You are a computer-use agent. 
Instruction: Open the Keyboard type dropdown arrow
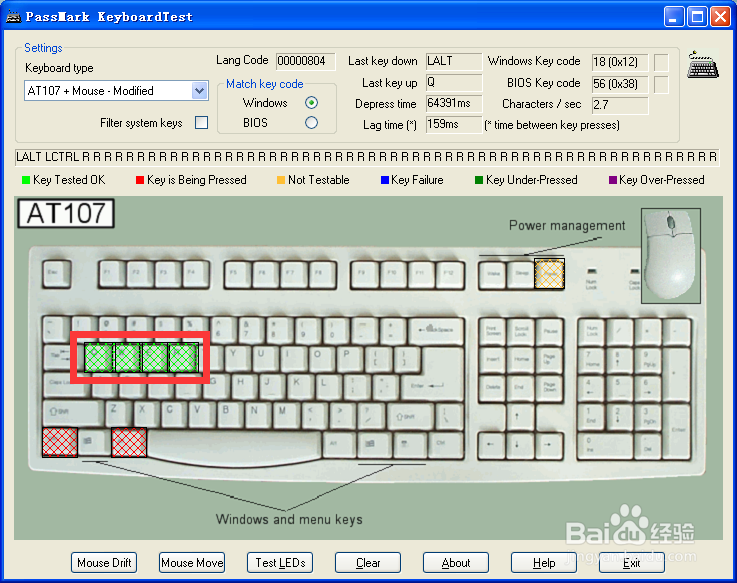click(200, 90)
